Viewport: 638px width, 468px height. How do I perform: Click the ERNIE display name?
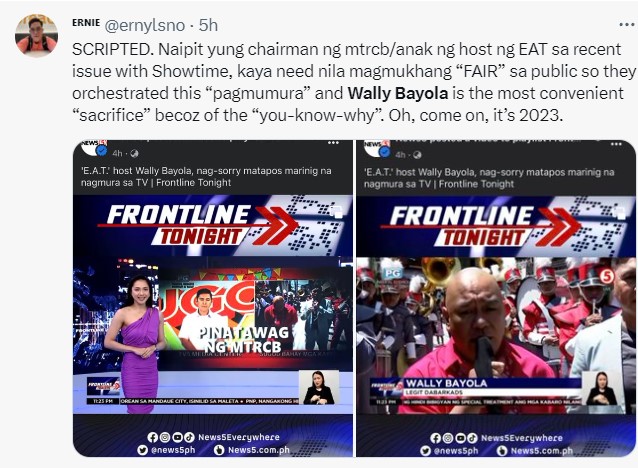coord(86,23)
